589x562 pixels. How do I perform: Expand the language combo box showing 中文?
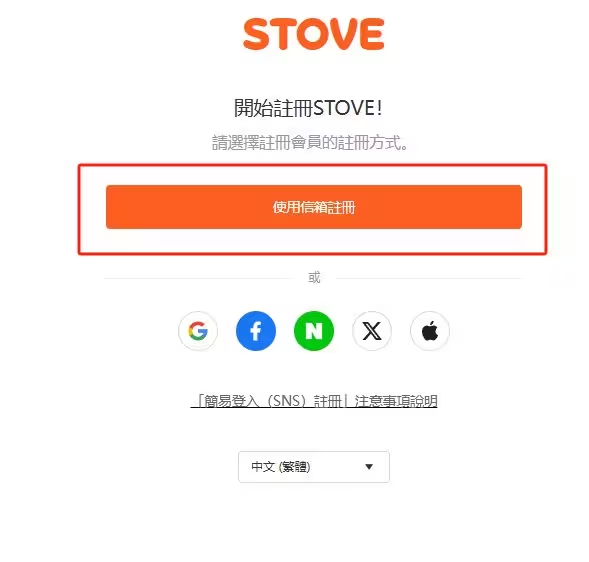(x=314, y=467)
